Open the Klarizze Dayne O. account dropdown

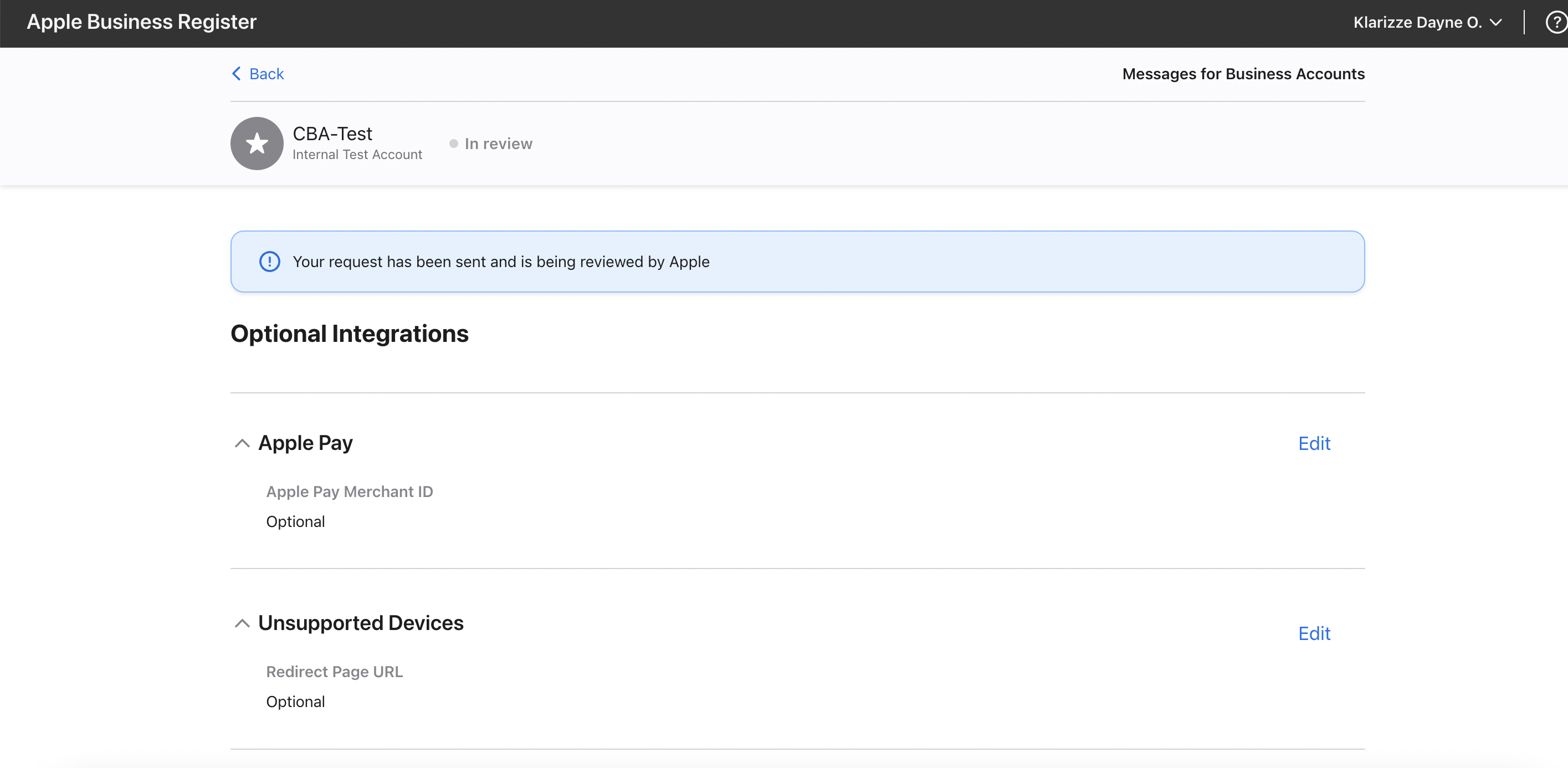click(x=1427, y=23)
